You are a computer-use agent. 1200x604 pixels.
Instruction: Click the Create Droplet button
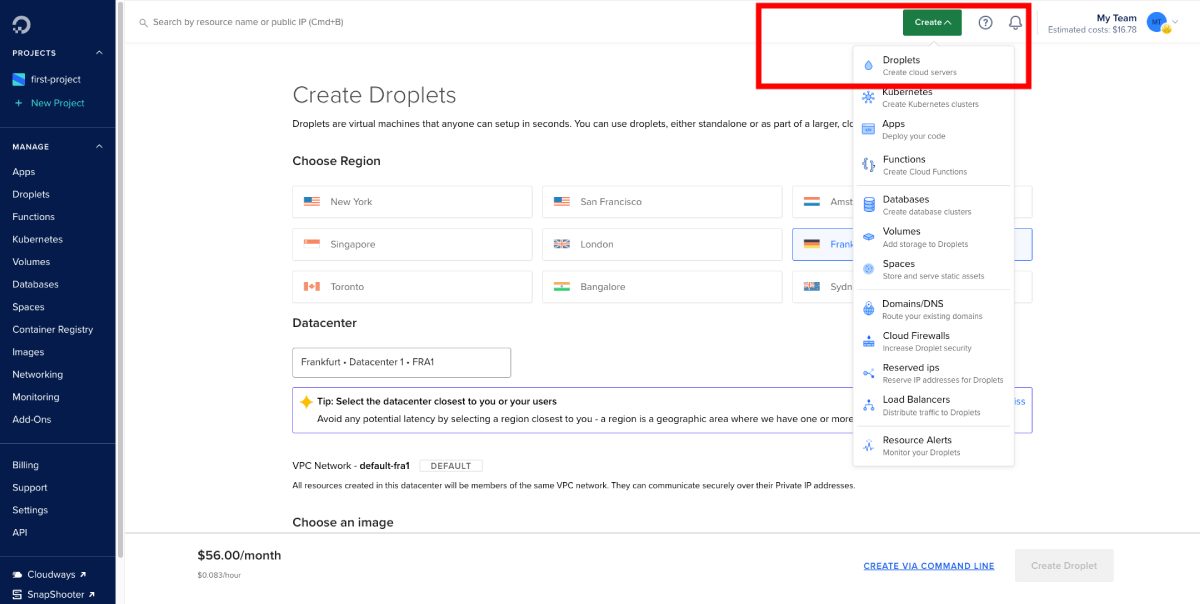tap(1064, 566)
